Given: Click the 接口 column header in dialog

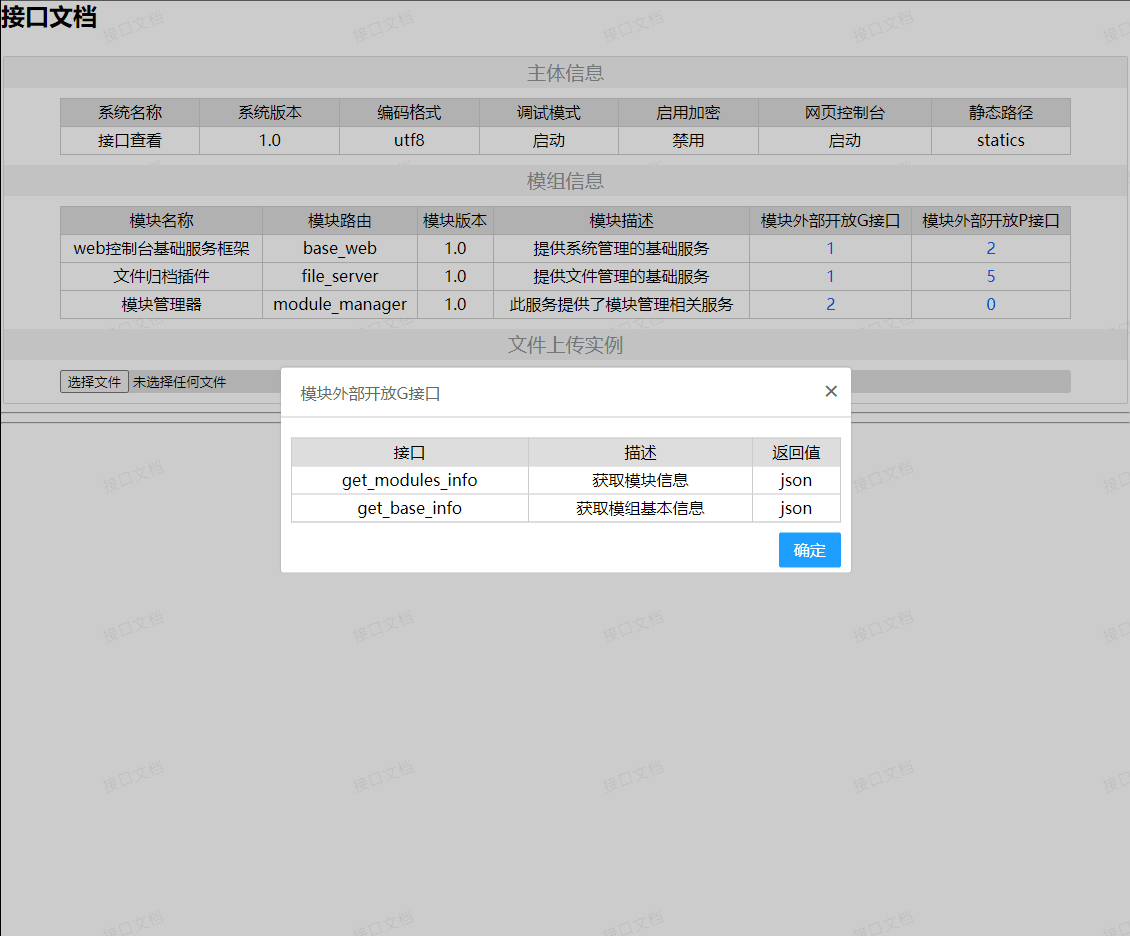Looking at the screenshot, I should (x=409, y=453).
